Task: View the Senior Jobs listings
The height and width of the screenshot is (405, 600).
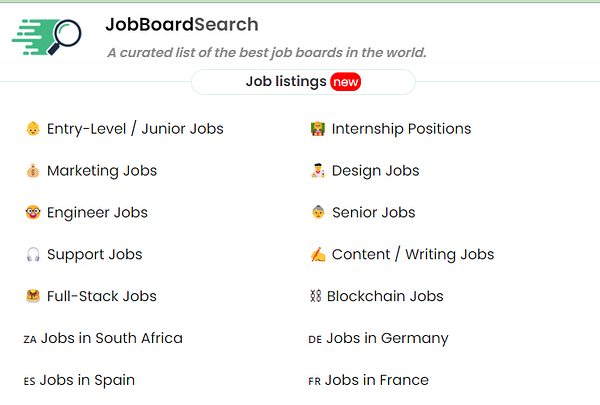Action: pyautogui.click(x=373, y=213)
